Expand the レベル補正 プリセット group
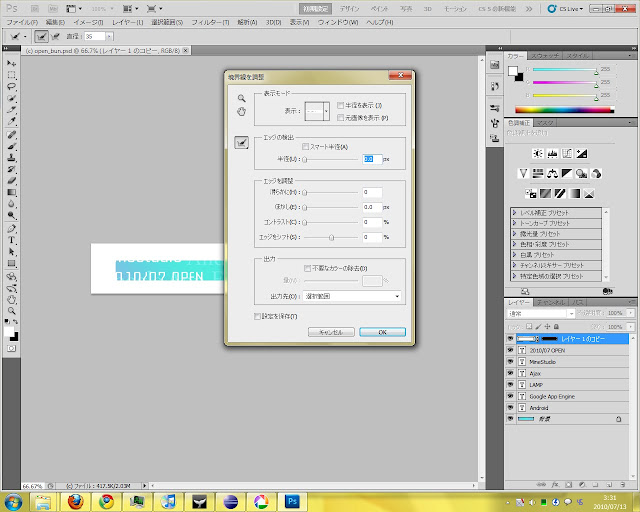This screenshot has width=640, height=512. click(x=515, y=213)
